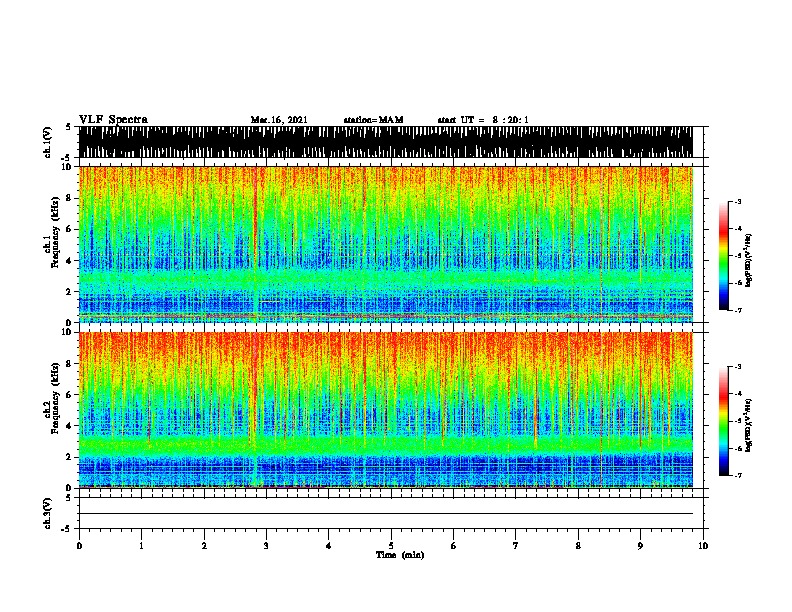Viewport: 792px width, 612px height.
Task: Select the date text 'Mar.16, 2021'
Action: (279, 120)
